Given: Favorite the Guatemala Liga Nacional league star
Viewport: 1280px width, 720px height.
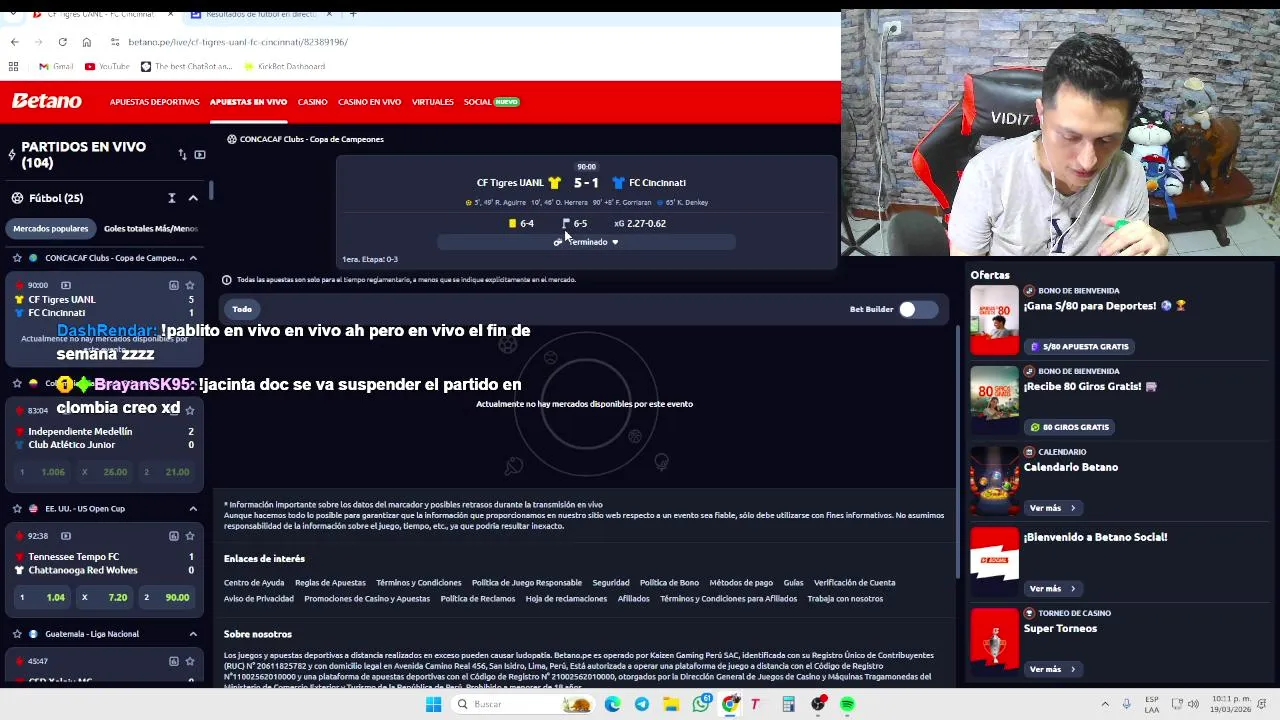Looking at the screenshot, I should tap(17, 633).
